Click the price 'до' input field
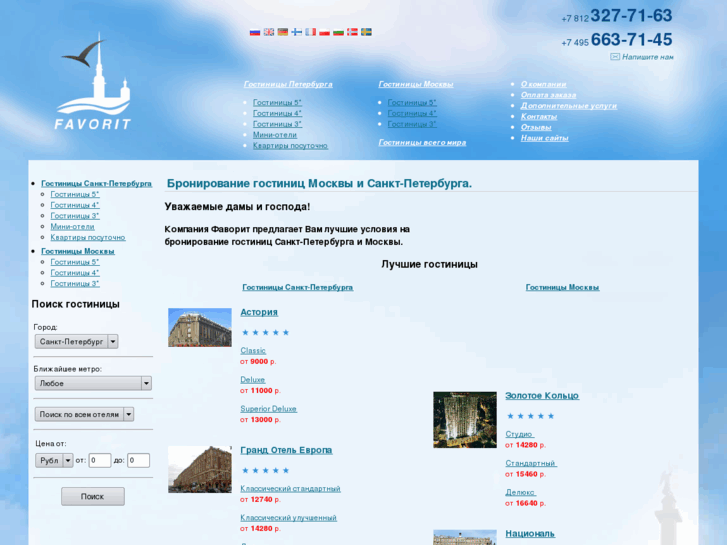The height and width of the screenshot is (545, 727). tap(138, 461)
